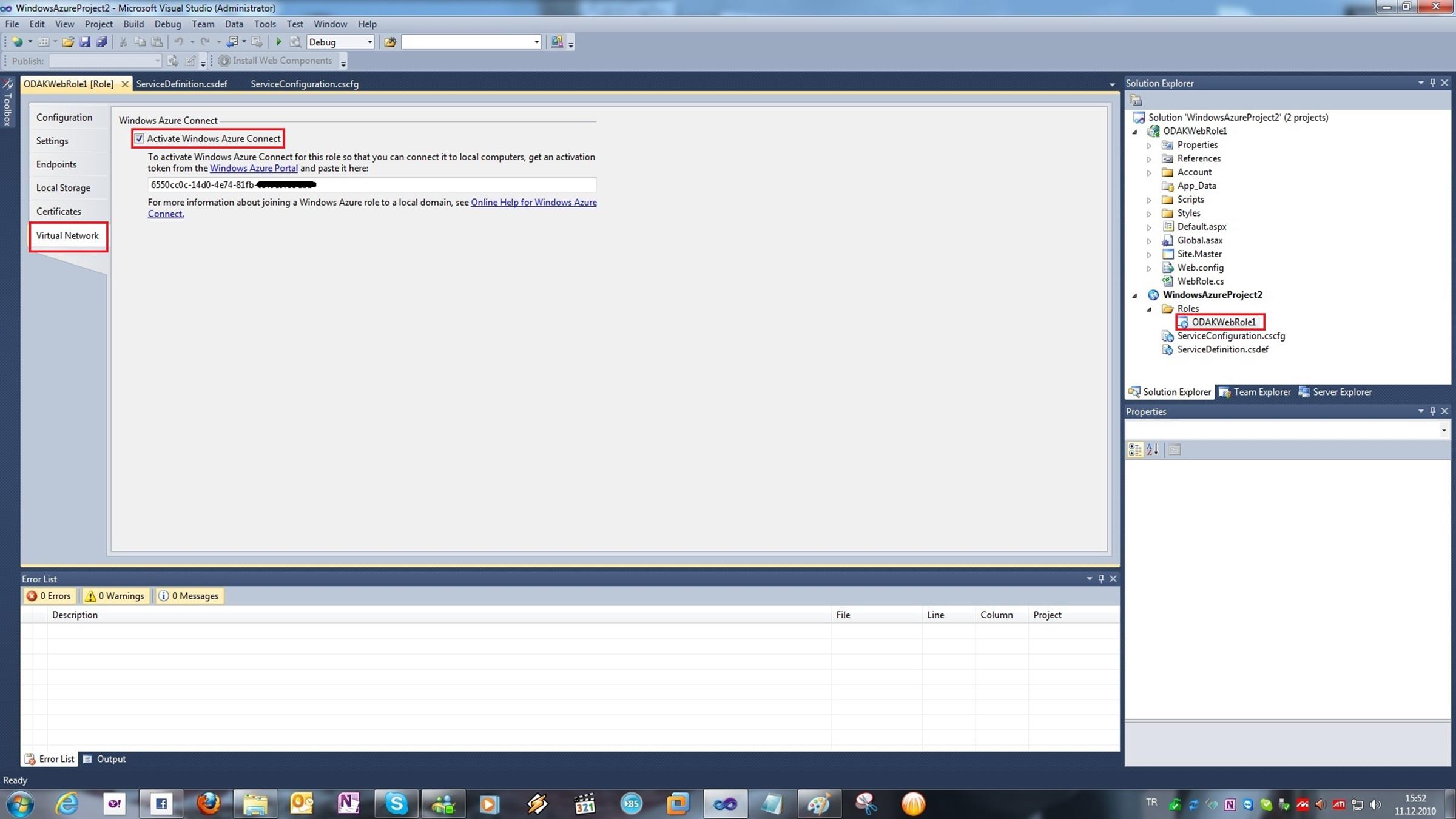Click the Add New Item toolbar icon

(44, 42)
